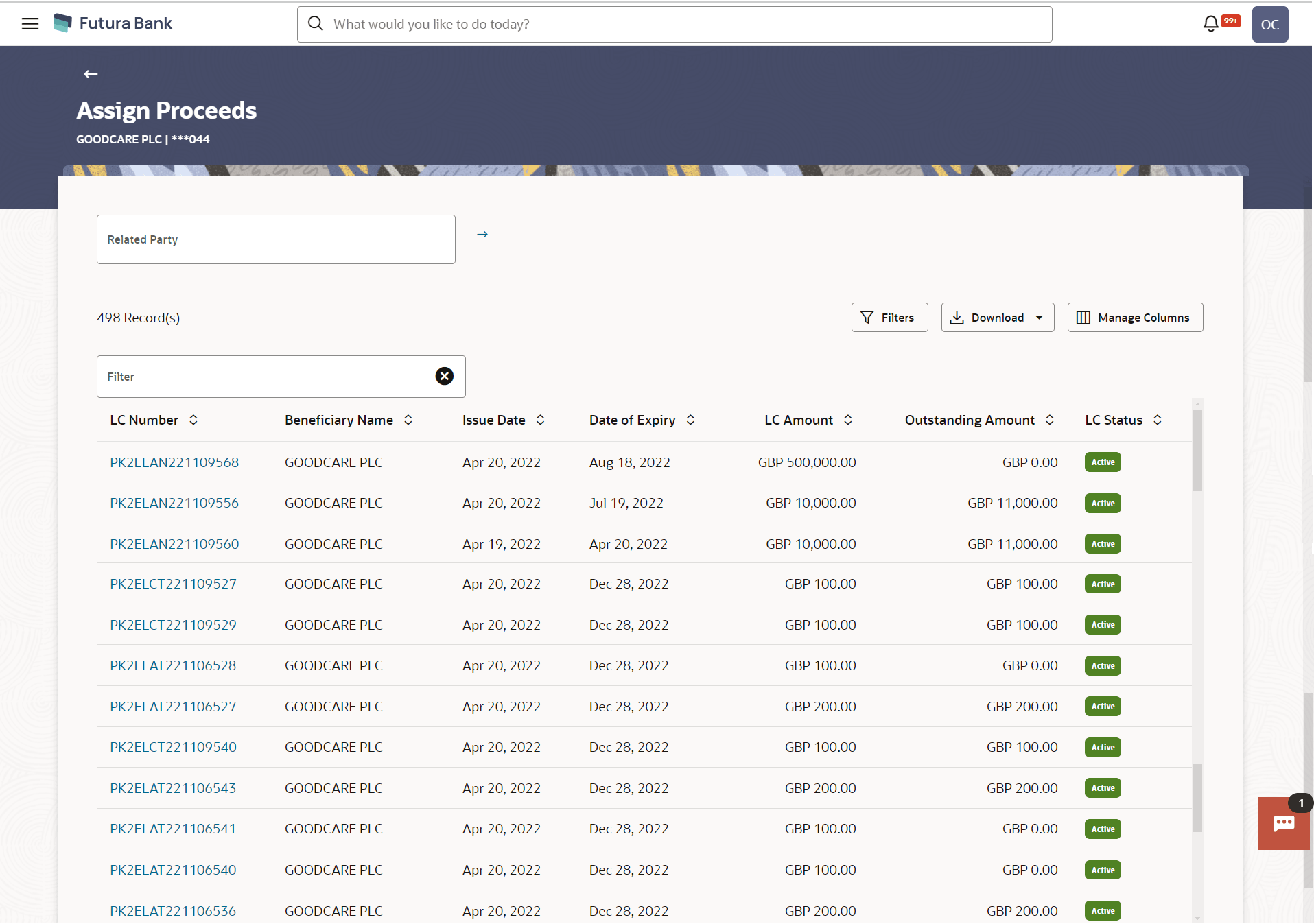1314x924 pixels.
Task: Open LC PK2ELAN221109568 details
Action: click(174, 462)
